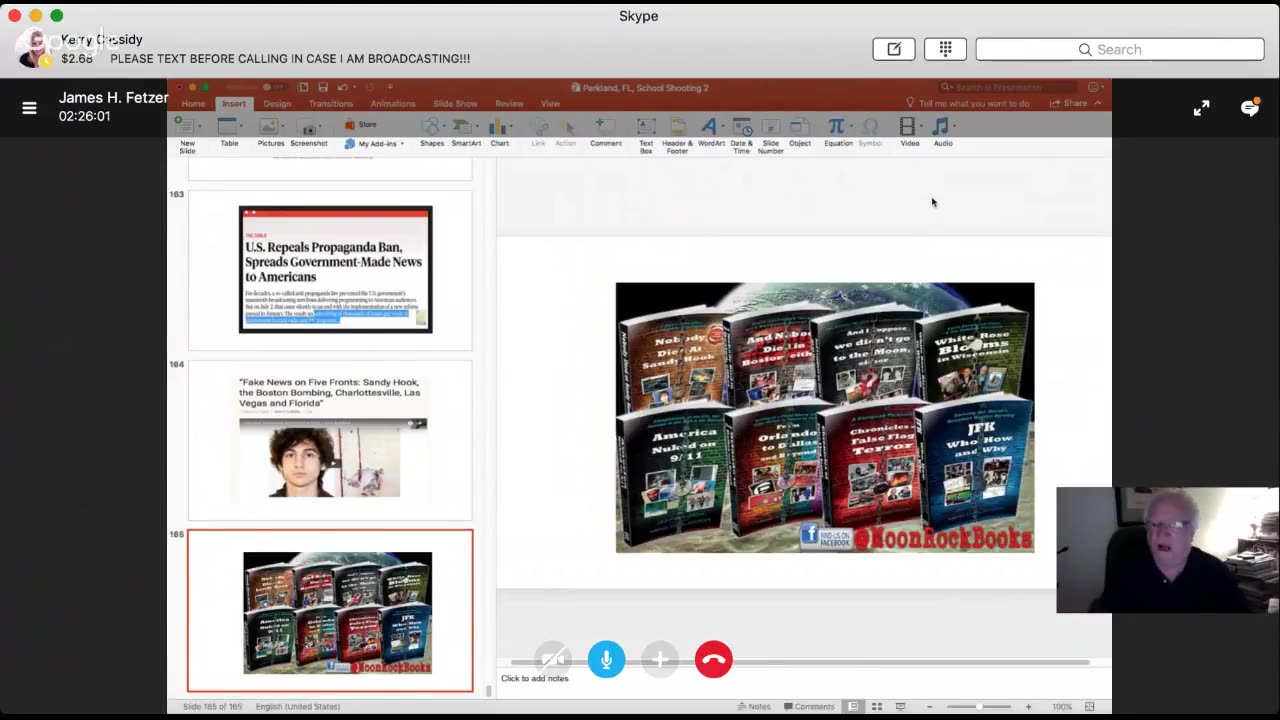The width and height of the screenshot is (1280, 720).
Task: Open the View ribbon tab
Action: 550,104
